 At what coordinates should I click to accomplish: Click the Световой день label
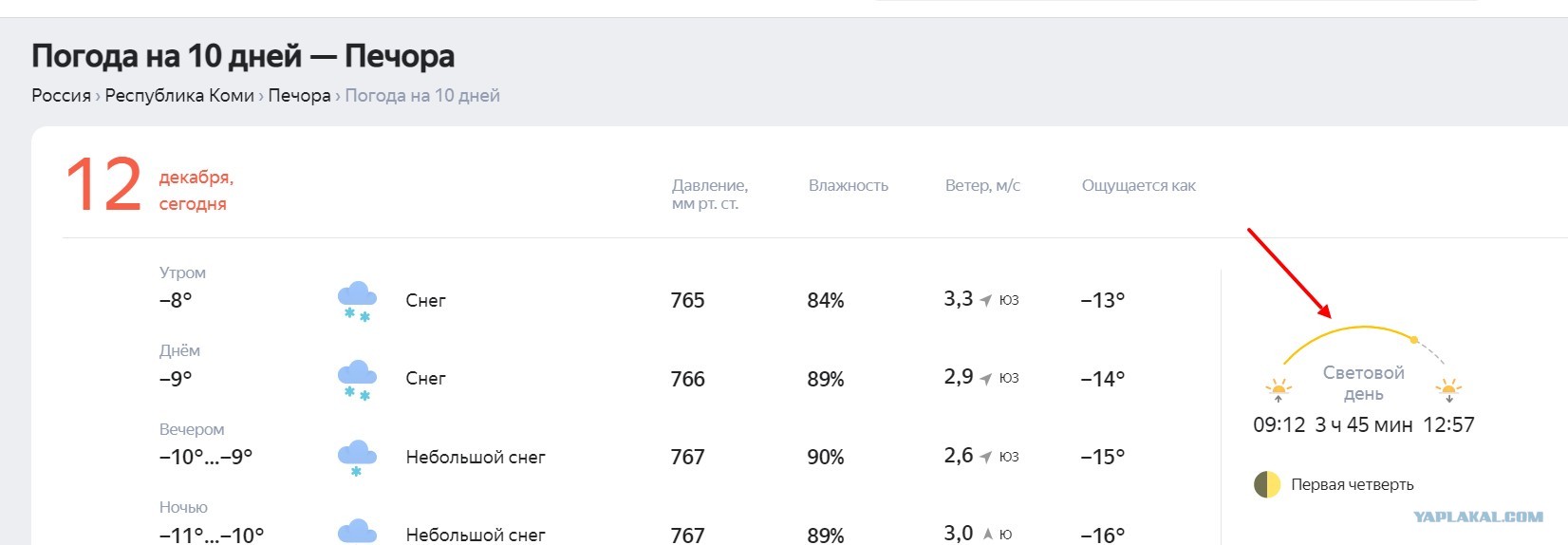click(1363, 384)
